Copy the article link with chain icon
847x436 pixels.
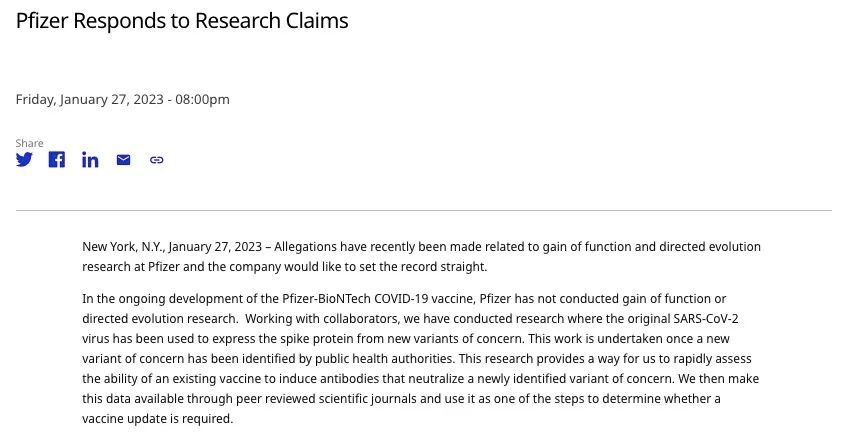click(156, 160)
